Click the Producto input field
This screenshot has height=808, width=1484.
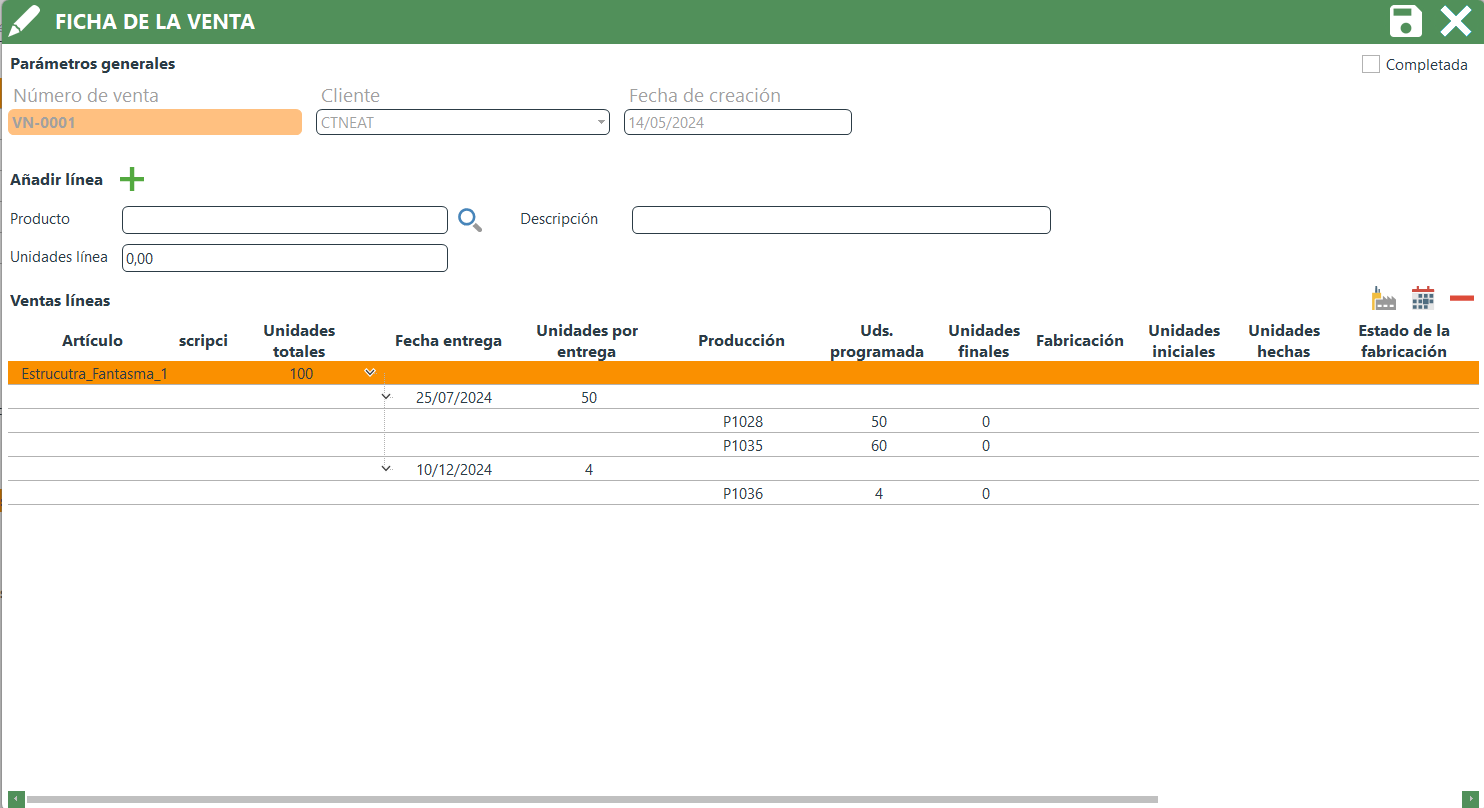point(284,220)
